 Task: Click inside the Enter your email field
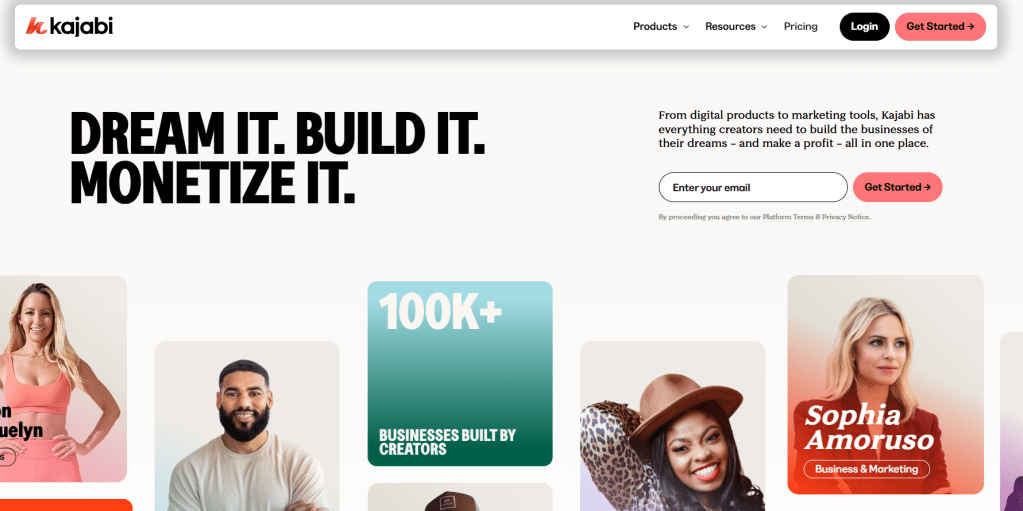click(x=753, y=187)
